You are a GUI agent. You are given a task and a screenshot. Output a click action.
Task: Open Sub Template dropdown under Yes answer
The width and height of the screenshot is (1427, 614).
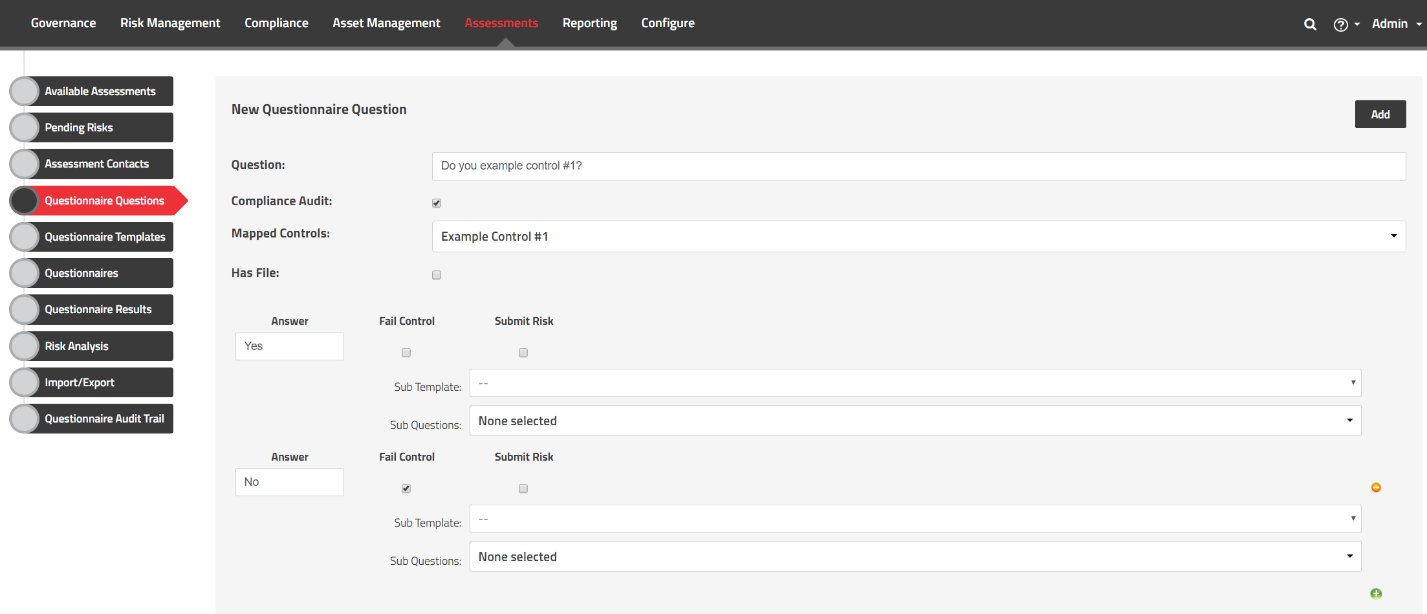coord(915,383)
